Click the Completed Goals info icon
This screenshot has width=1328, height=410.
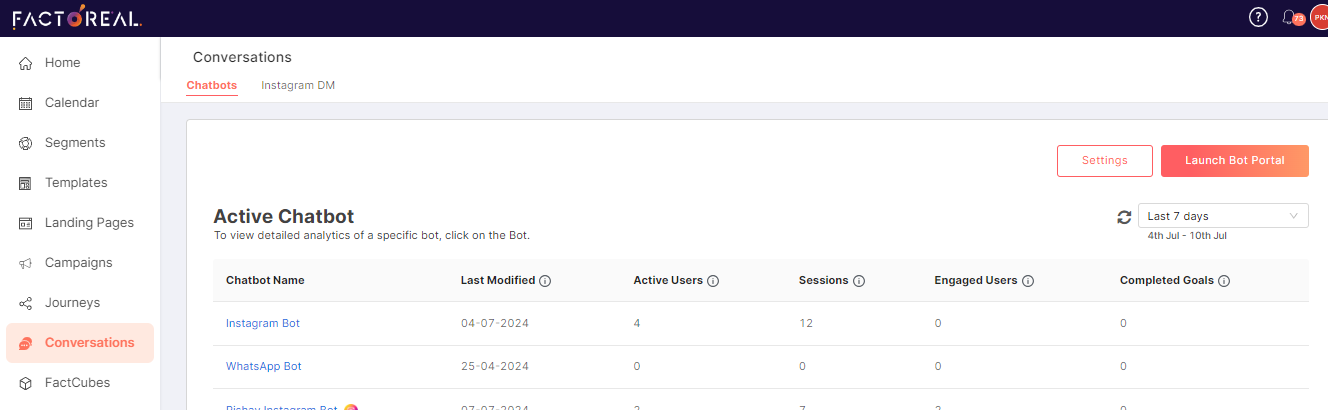(1224, 281)
